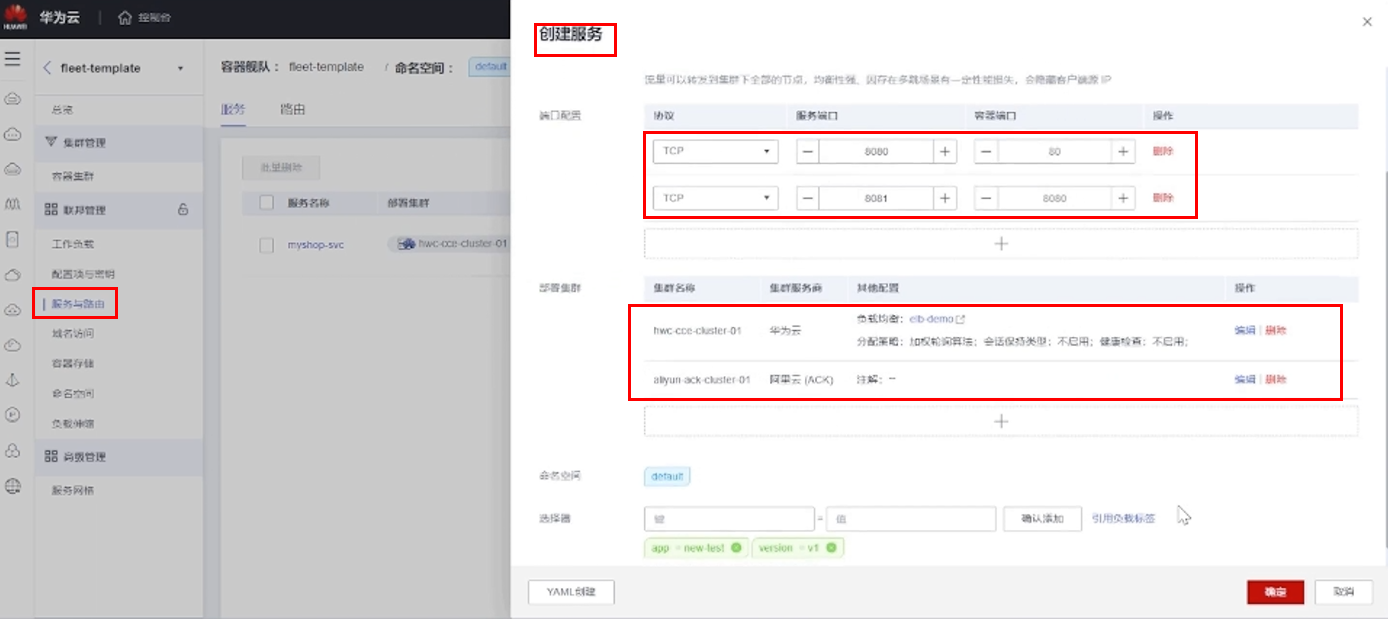Viewport: 1388px width, 619px height.
Task: Click the lock icon beside 联邦管理
Action: pyautogui.click(x=182, y=210)
